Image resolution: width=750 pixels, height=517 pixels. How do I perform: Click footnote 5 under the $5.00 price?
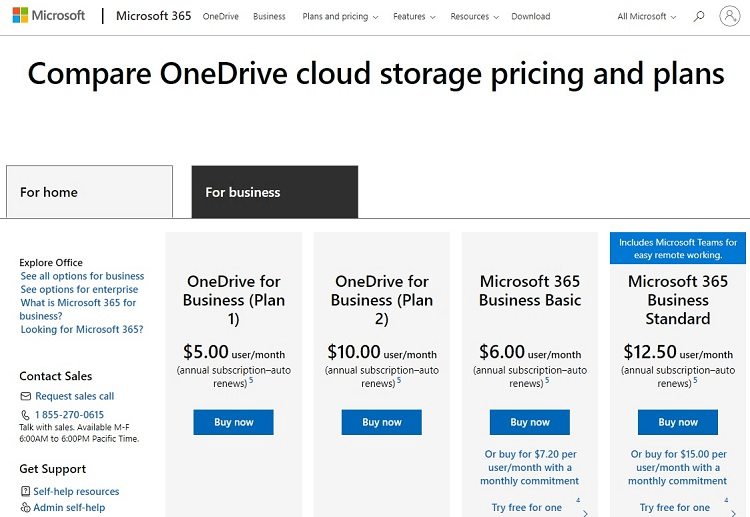coord(251,380)
